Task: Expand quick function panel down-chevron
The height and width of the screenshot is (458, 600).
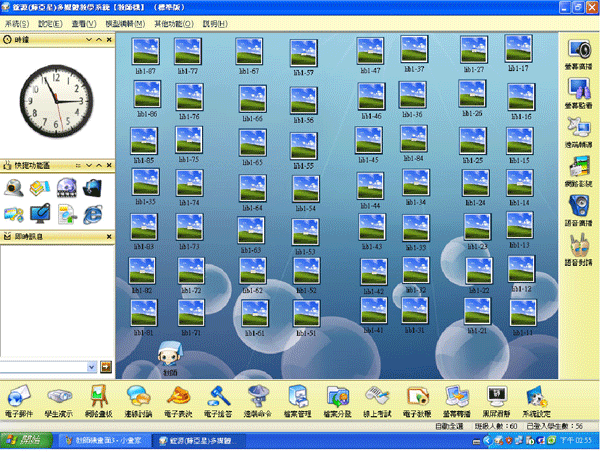Action: (x=89, y=165)
